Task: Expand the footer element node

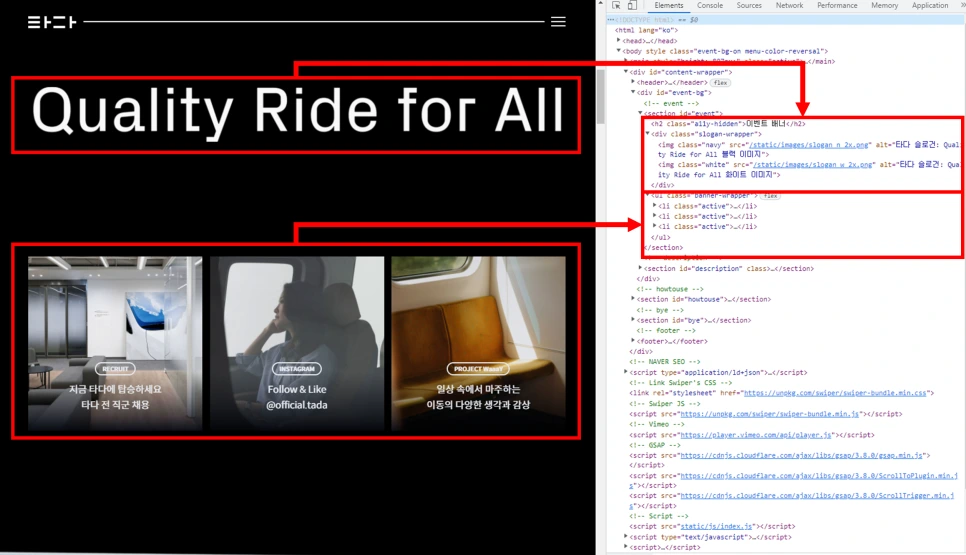Action: [633, 341]
